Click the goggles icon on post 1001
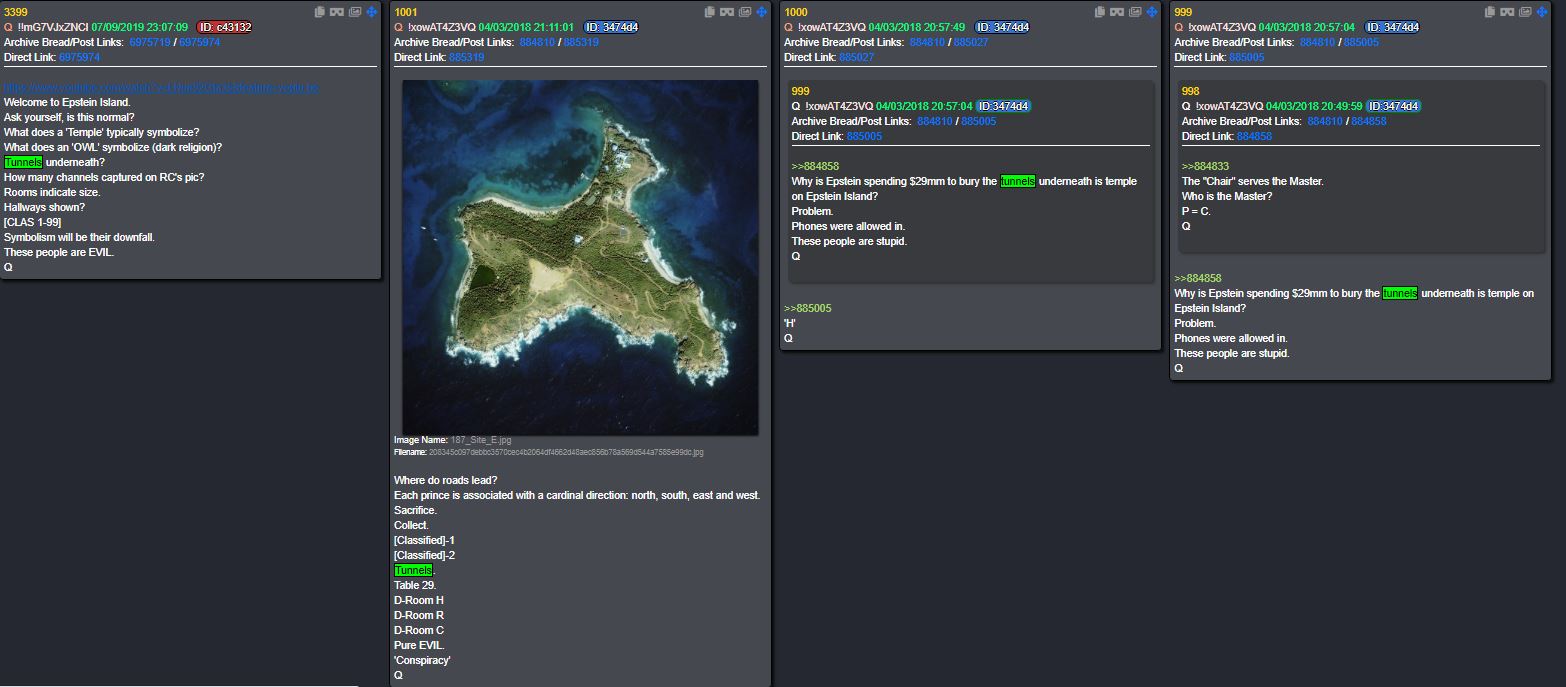Screen dimensions: 1566x687 pyautogui.click(x=726, y=12)
